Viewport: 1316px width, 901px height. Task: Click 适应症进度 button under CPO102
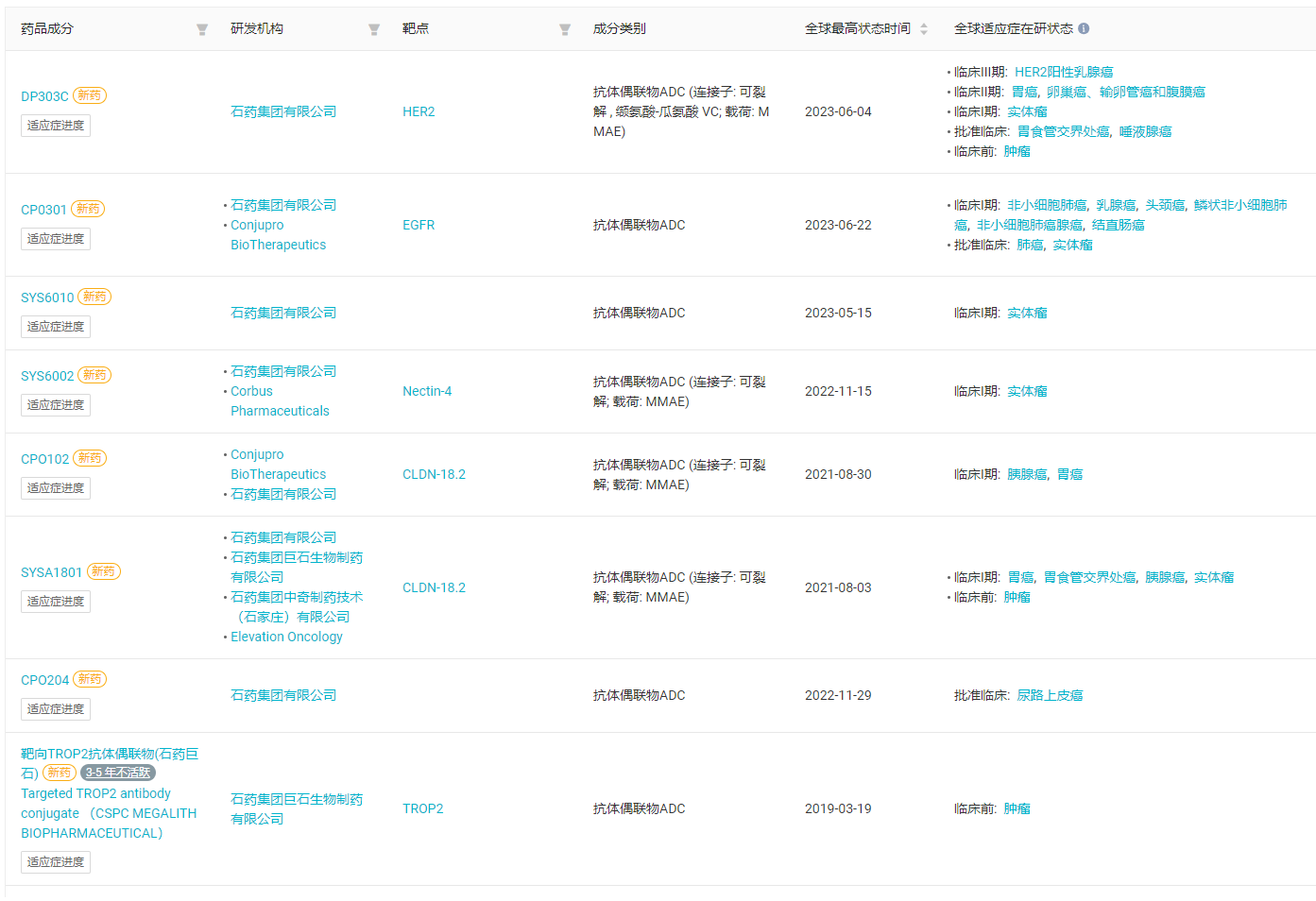coord(56,488)
